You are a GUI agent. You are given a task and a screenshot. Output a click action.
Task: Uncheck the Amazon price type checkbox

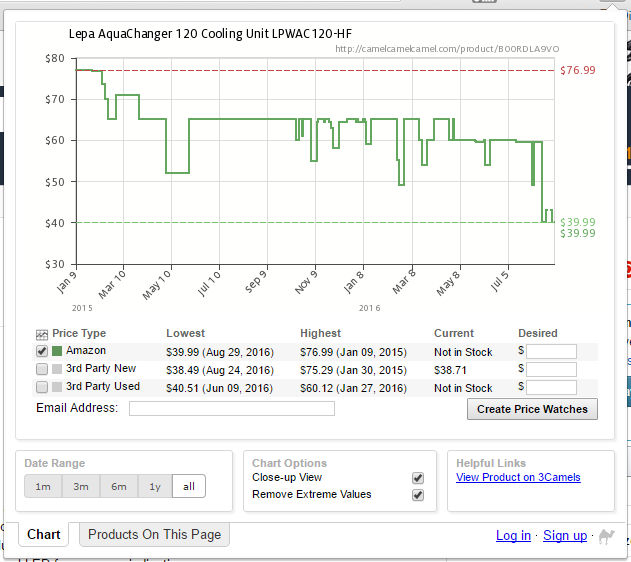42,351
